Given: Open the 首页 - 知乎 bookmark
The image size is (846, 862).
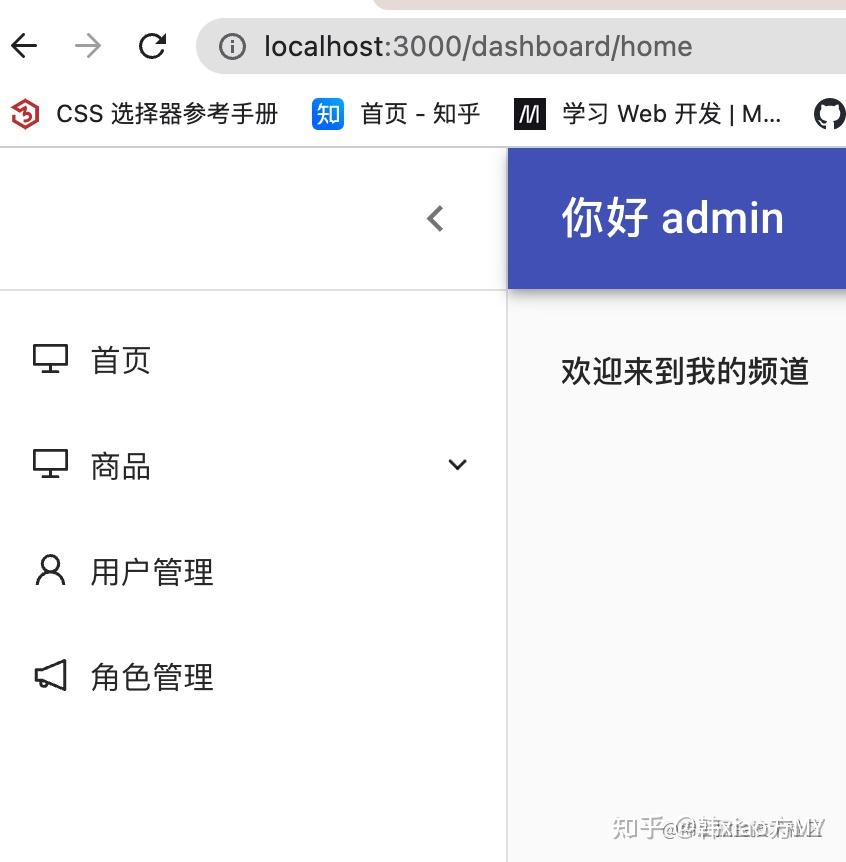Looking at the screenshot, I should [x=396, y=114].
